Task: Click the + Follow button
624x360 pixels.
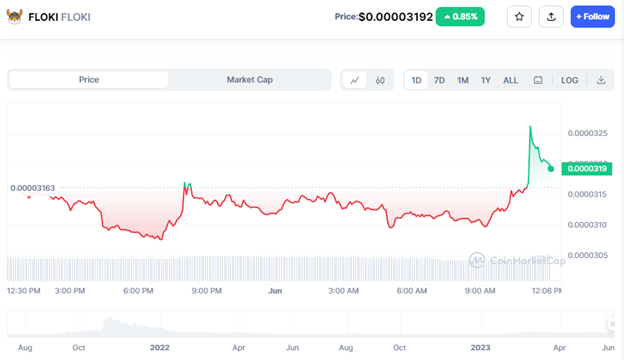Action: tap(593, 17)
